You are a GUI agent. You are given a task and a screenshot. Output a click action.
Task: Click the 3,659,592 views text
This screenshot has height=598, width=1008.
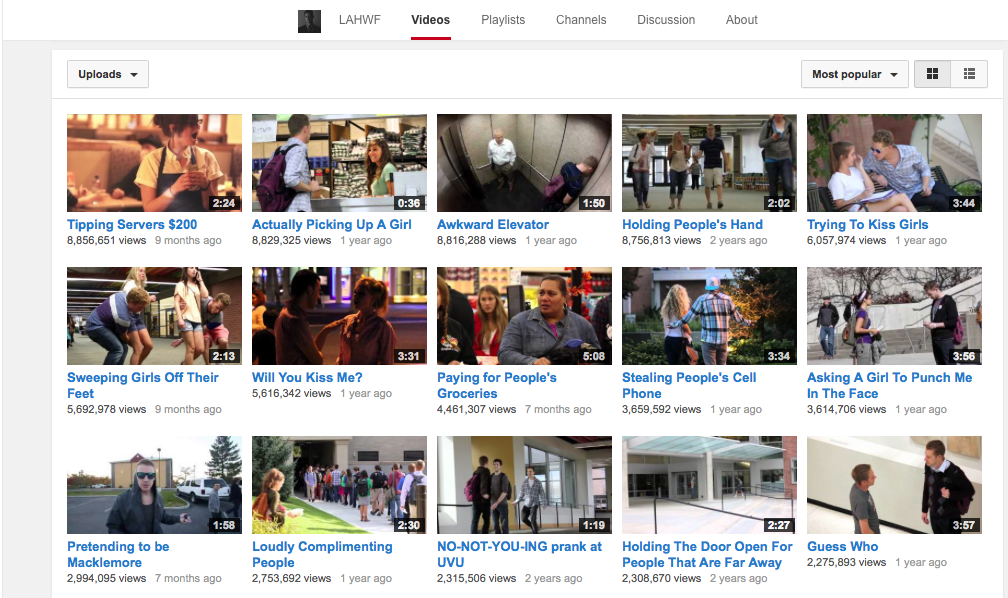pyautogui.click(x=662, y=410)
